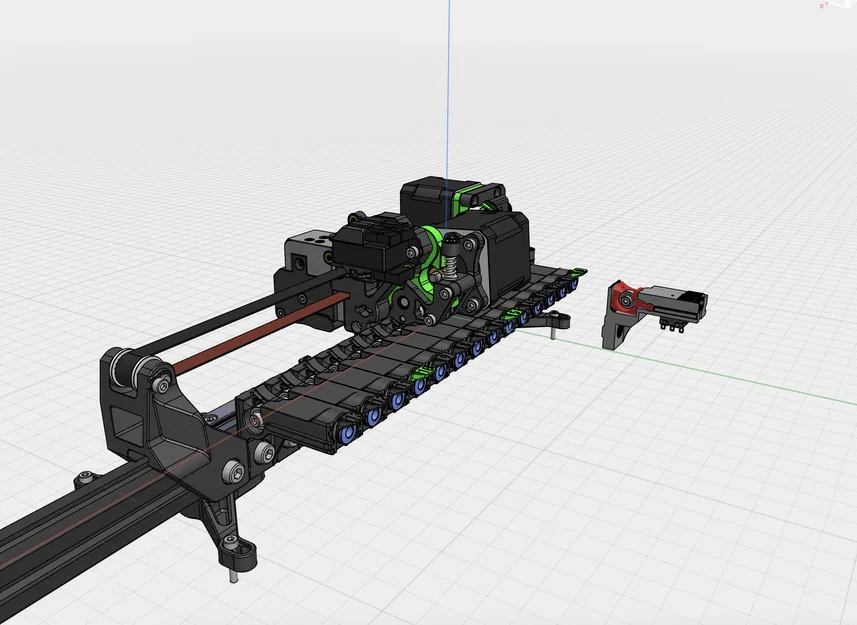Click the probe pin under the front bracket

click(233, 576)
